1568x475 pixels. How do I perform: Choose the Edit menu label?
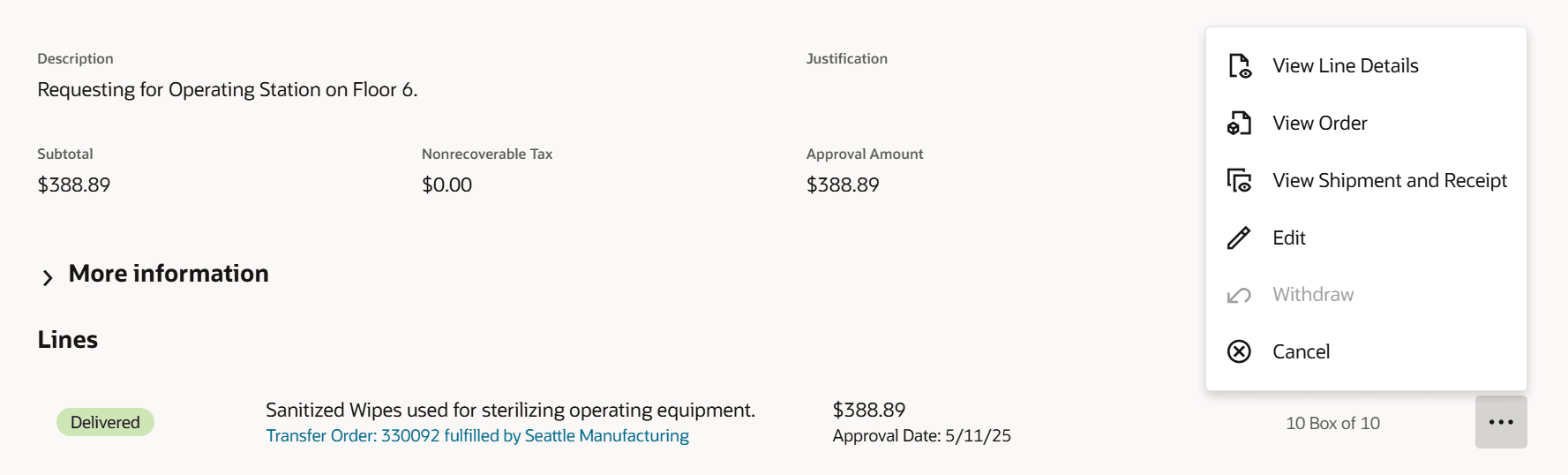[1288, 237]
